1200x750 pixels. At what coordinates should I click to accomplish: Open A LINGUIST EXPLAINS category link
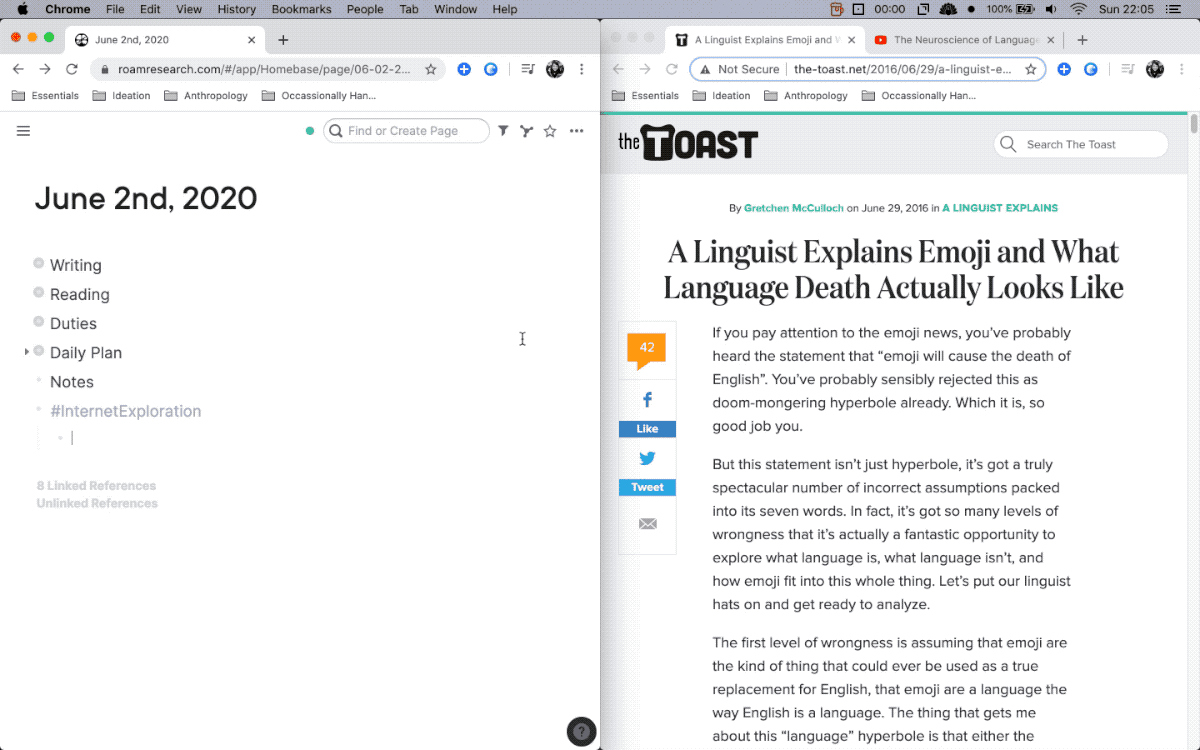(x=1000, y=208)
